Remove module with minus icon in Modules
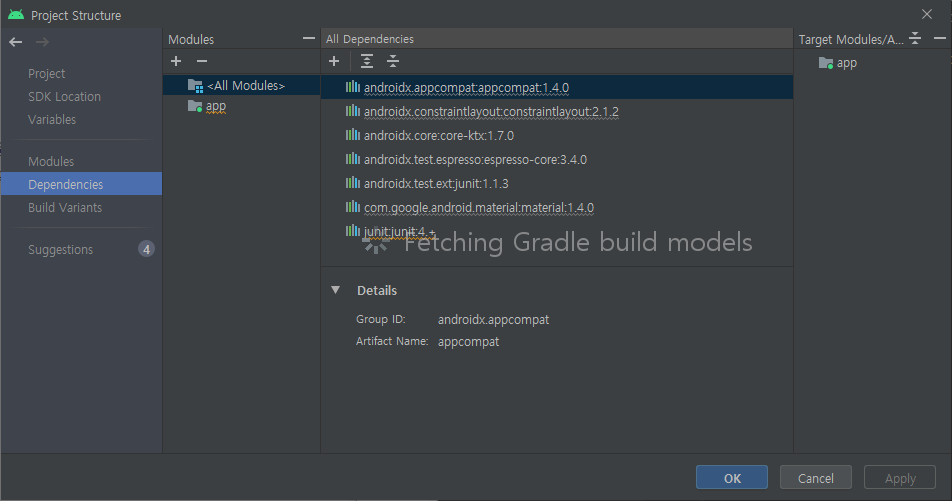Screen dimensions: 952x501 (x=202, y=61)
